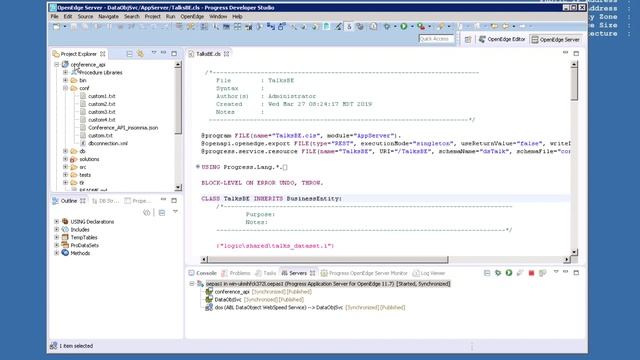Image resolution: width=640 pixels, height=360 pixels.
Task: Expand Includes node in Outline
Action: [57, 229]
